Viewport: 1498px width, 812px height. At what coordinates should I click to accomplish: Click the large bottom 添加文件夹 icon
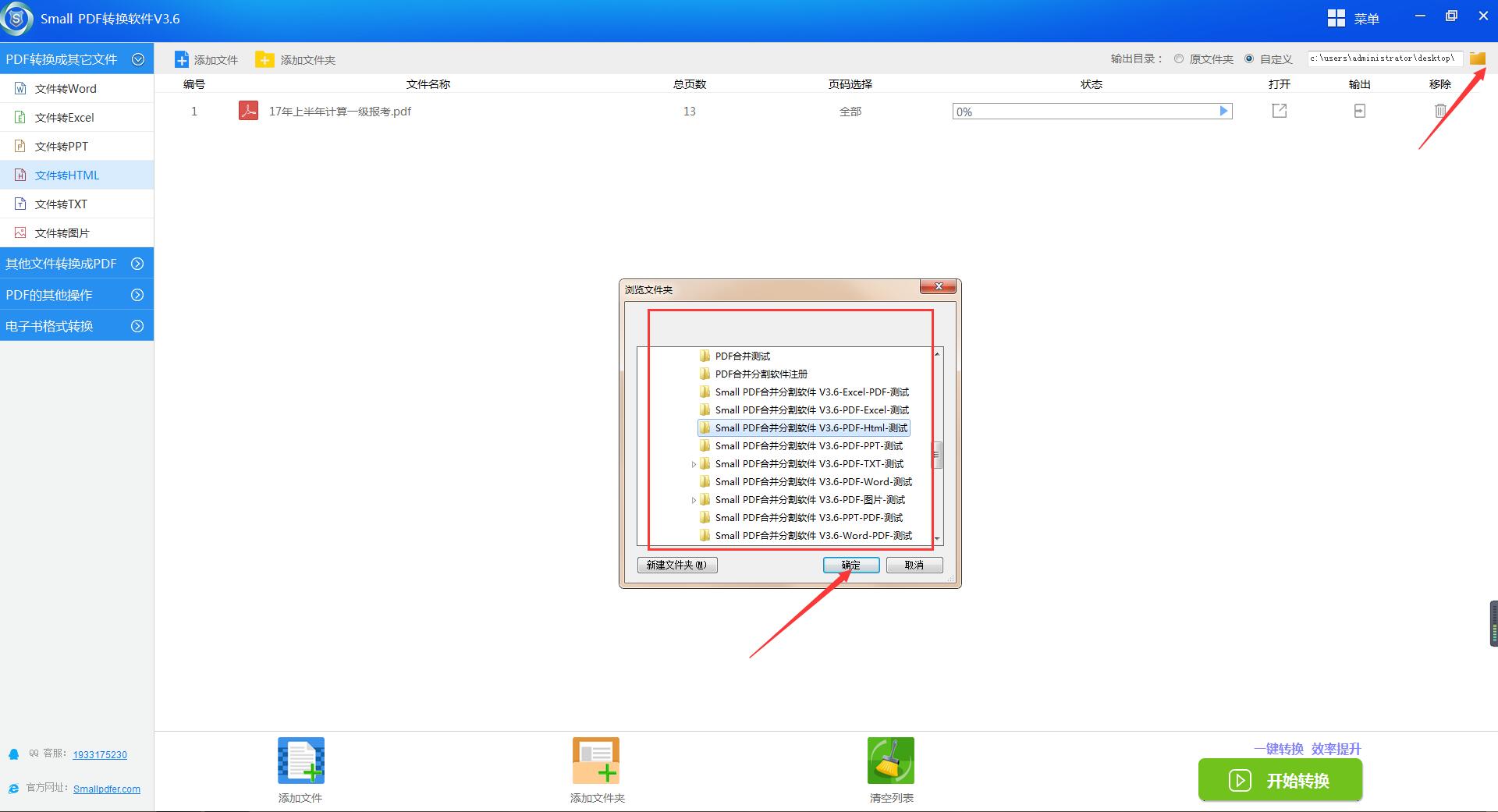click(595, 761)
